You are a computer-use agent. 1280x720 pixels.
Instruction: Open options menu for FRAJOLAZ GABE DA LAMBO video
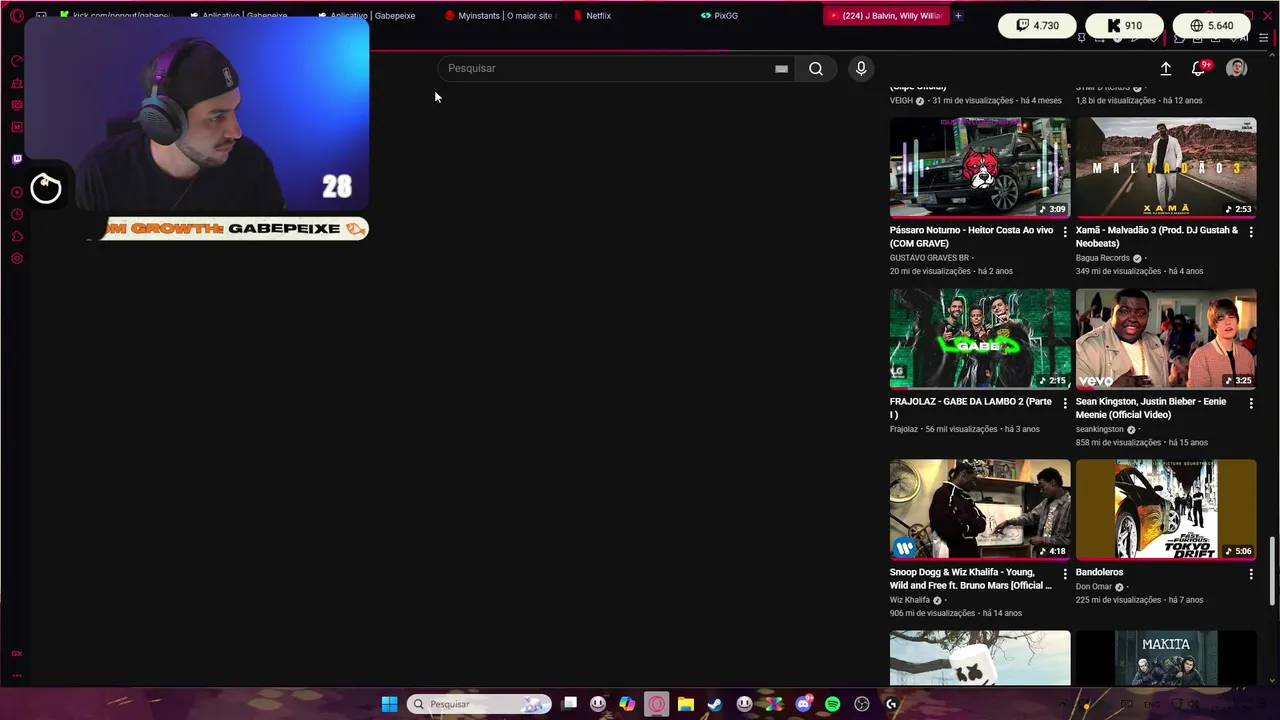click(1065, 403)
